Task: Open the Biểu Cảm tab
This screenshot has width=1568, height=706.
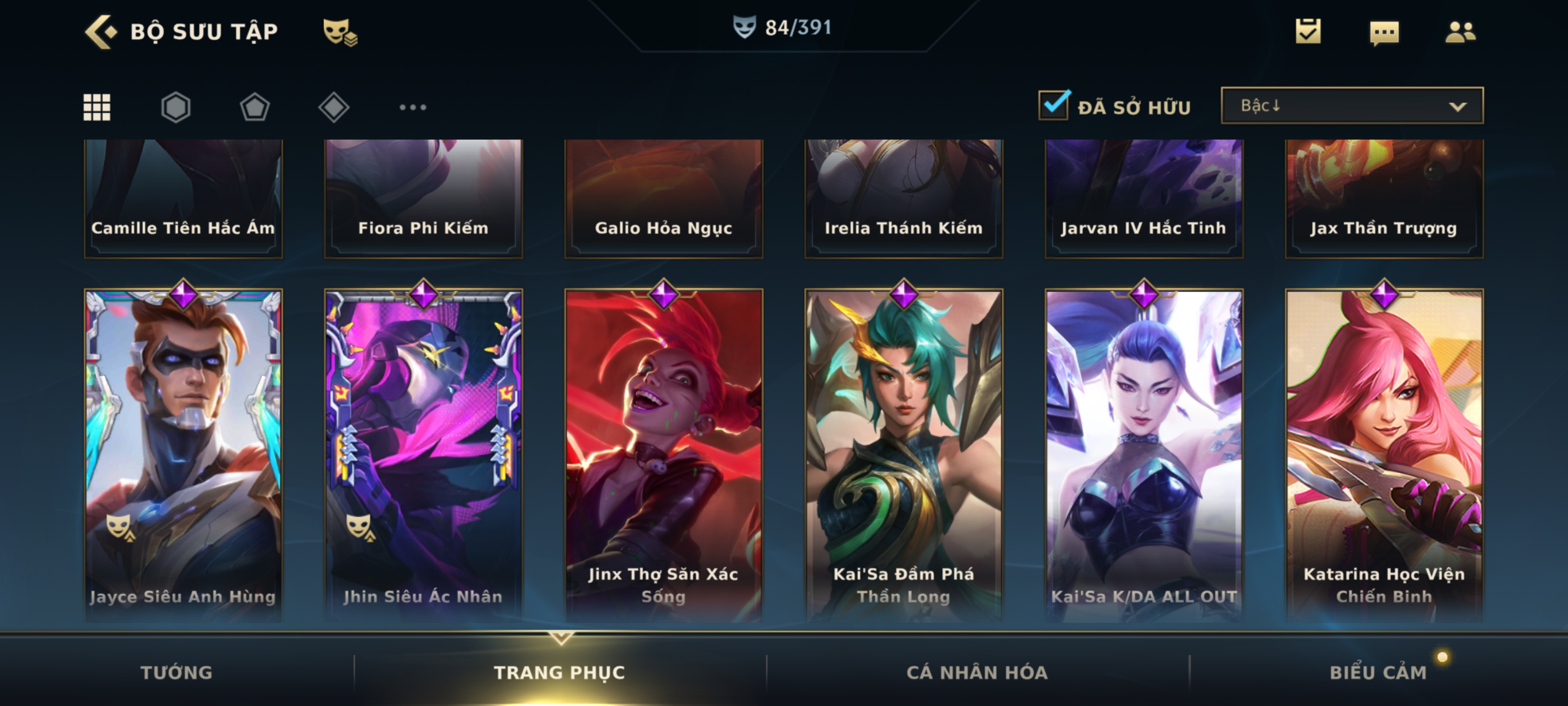Action: tap(1378, 672)
